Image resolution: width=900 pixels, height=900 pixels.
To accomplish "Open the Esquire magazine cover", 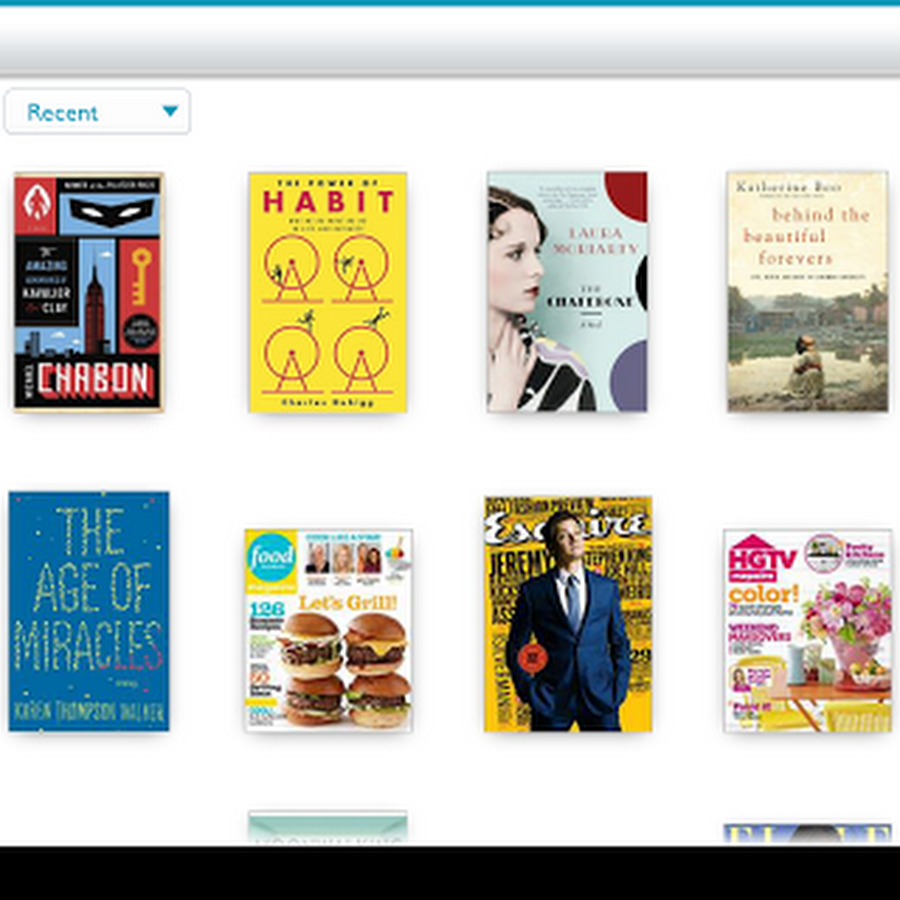I will pyautogui.click(x=568, y=614).
